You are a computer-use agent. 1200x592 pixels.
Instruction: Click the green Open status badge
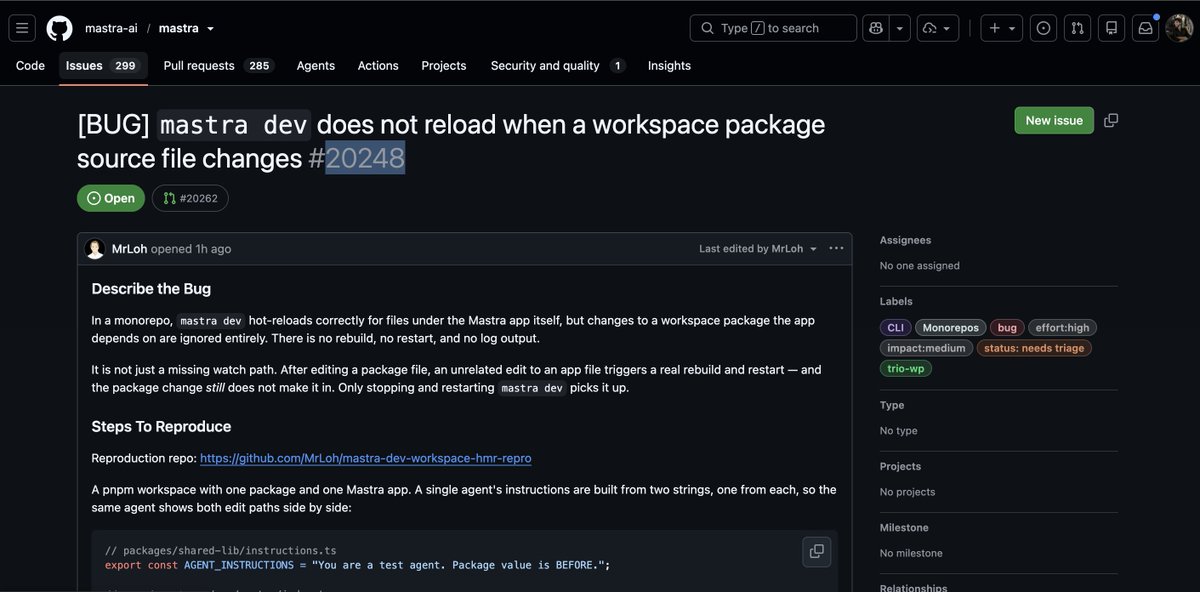[111, 198]
